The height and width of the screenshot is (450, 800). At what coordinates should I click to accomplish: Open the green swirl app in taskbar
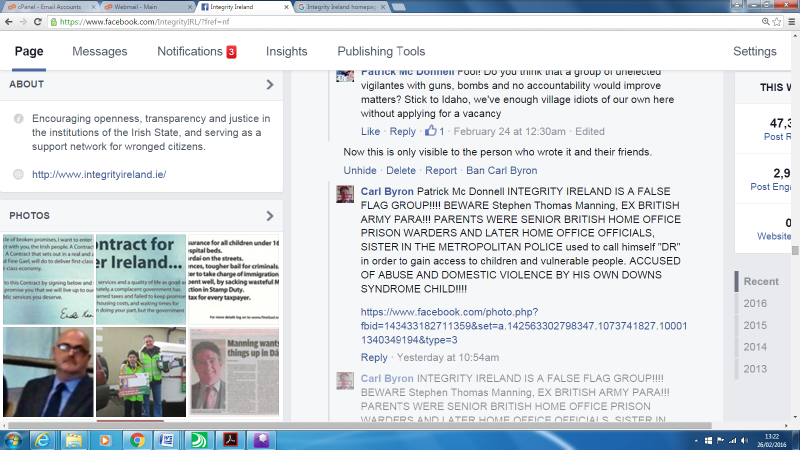coord(198,440)
